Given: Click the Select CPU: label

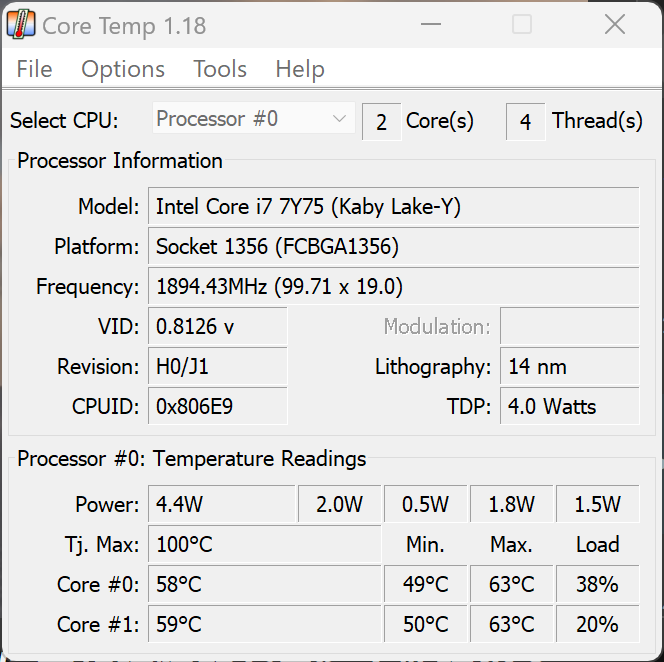Looking at the screenshot, I should click(x=64, y=120).
